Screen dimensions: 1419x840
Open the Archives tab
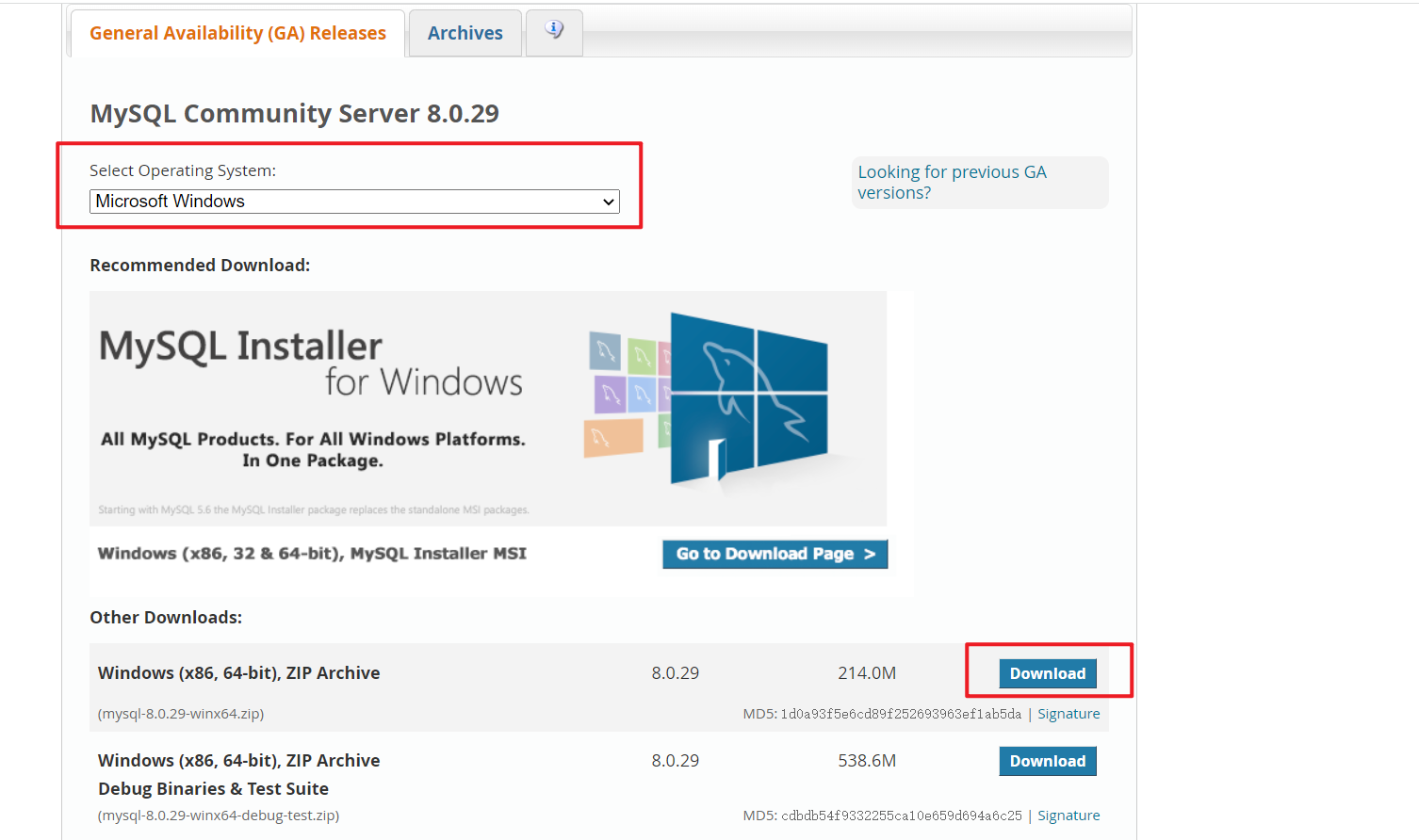pos(465,33)
